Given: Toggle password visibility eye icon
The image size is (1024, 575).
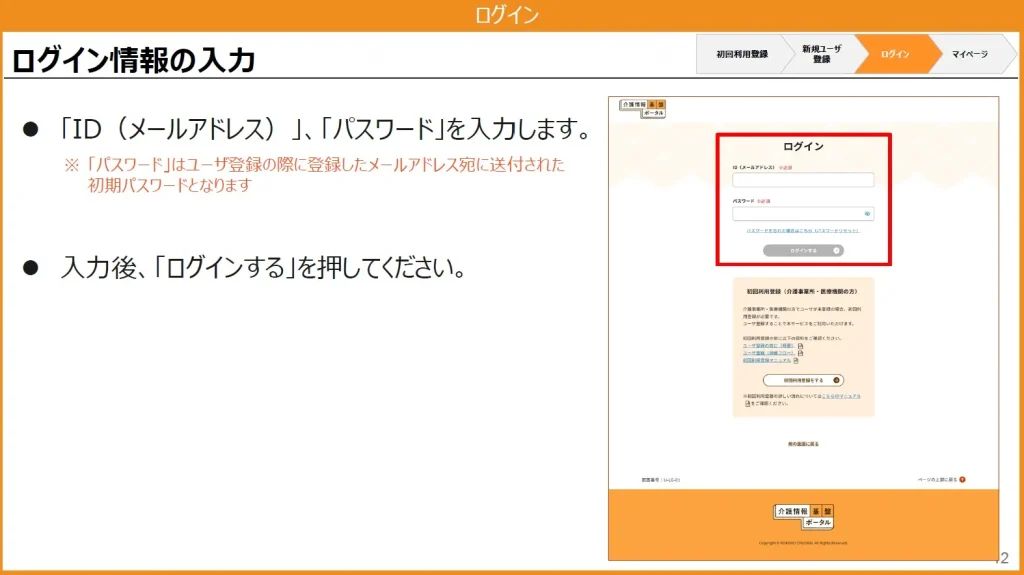Looking at the screenshot, I should 867,213.
